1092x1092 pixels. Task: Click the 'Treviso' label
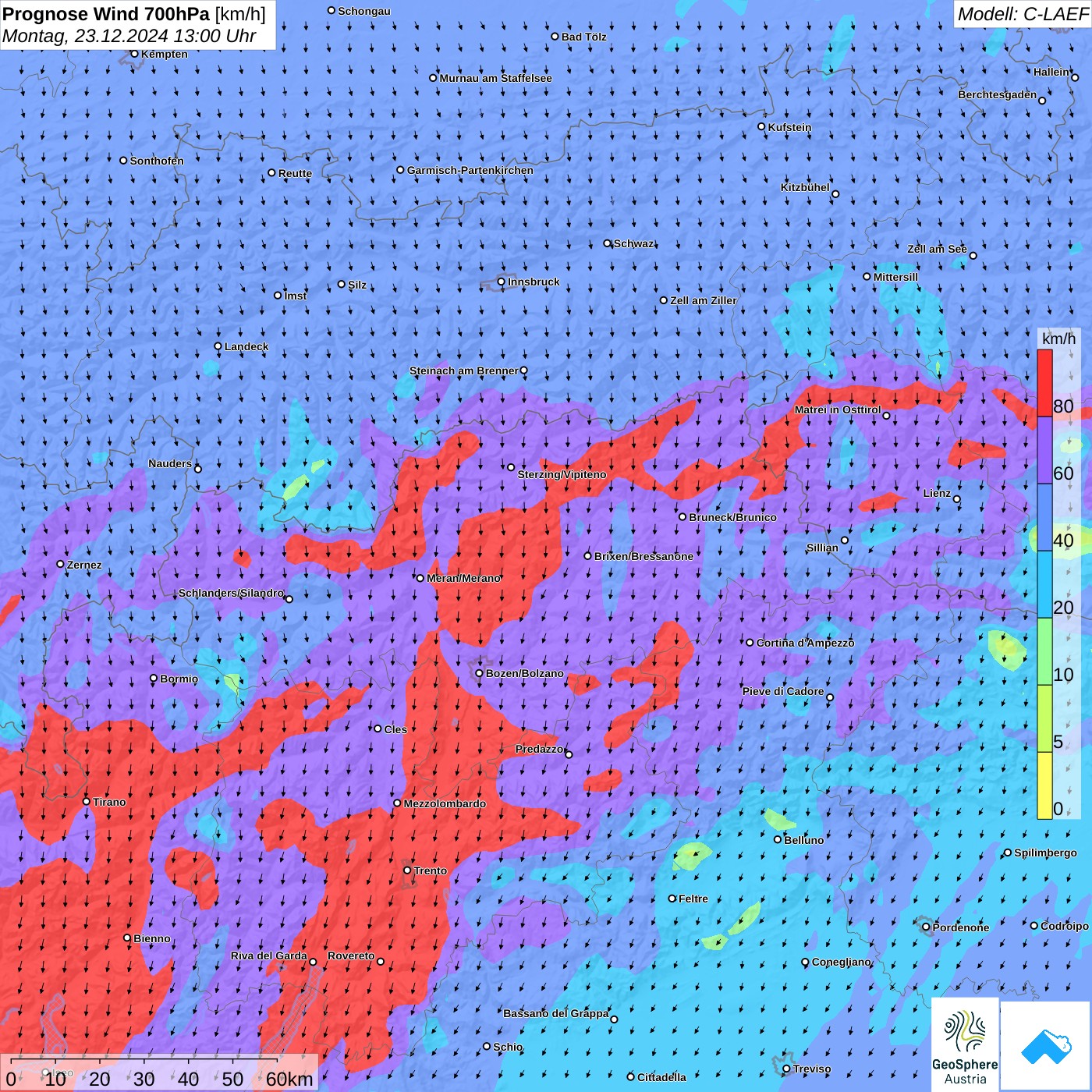(x=812, y=1069)
